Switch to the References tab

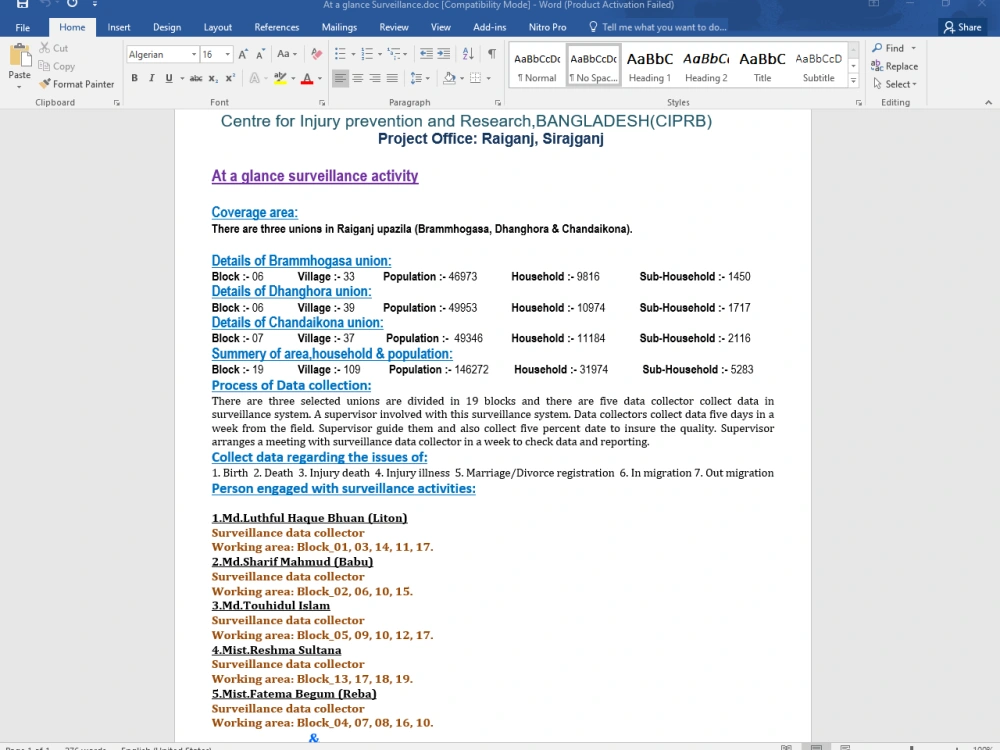[x=277, y=27]
